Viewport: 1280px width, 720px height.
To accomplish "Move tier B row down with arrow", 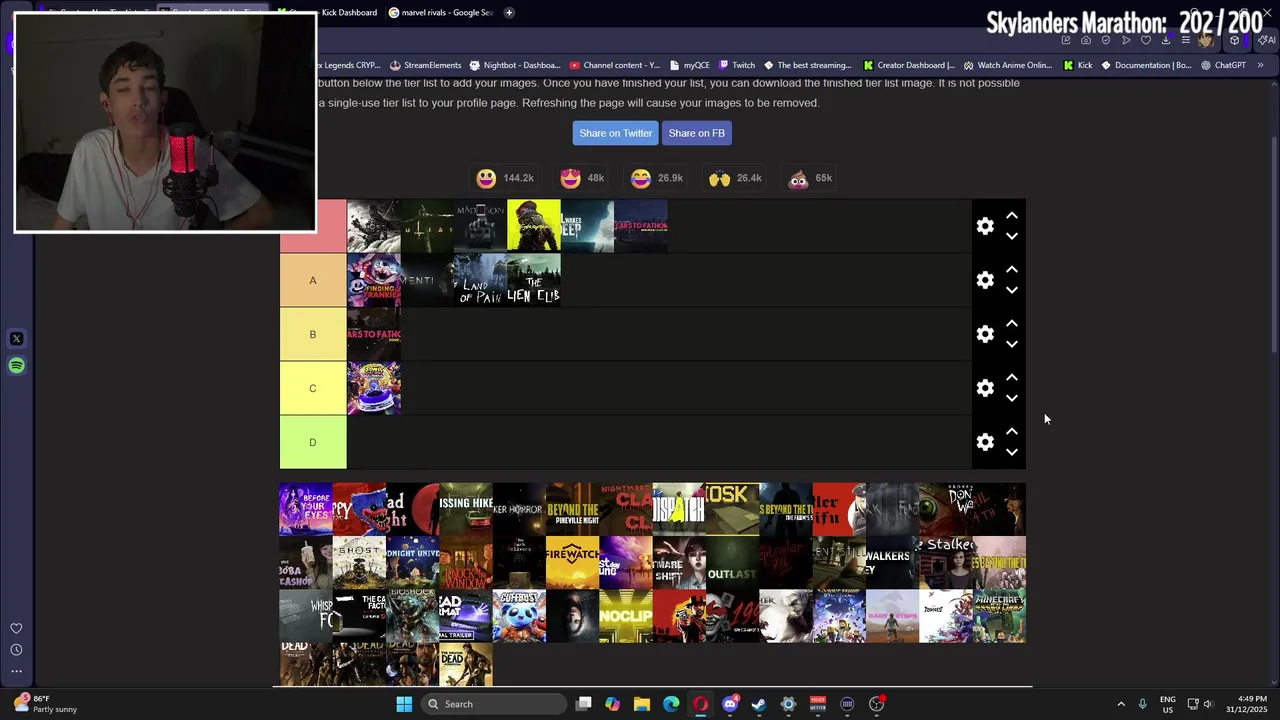I will coord(1012,345).
